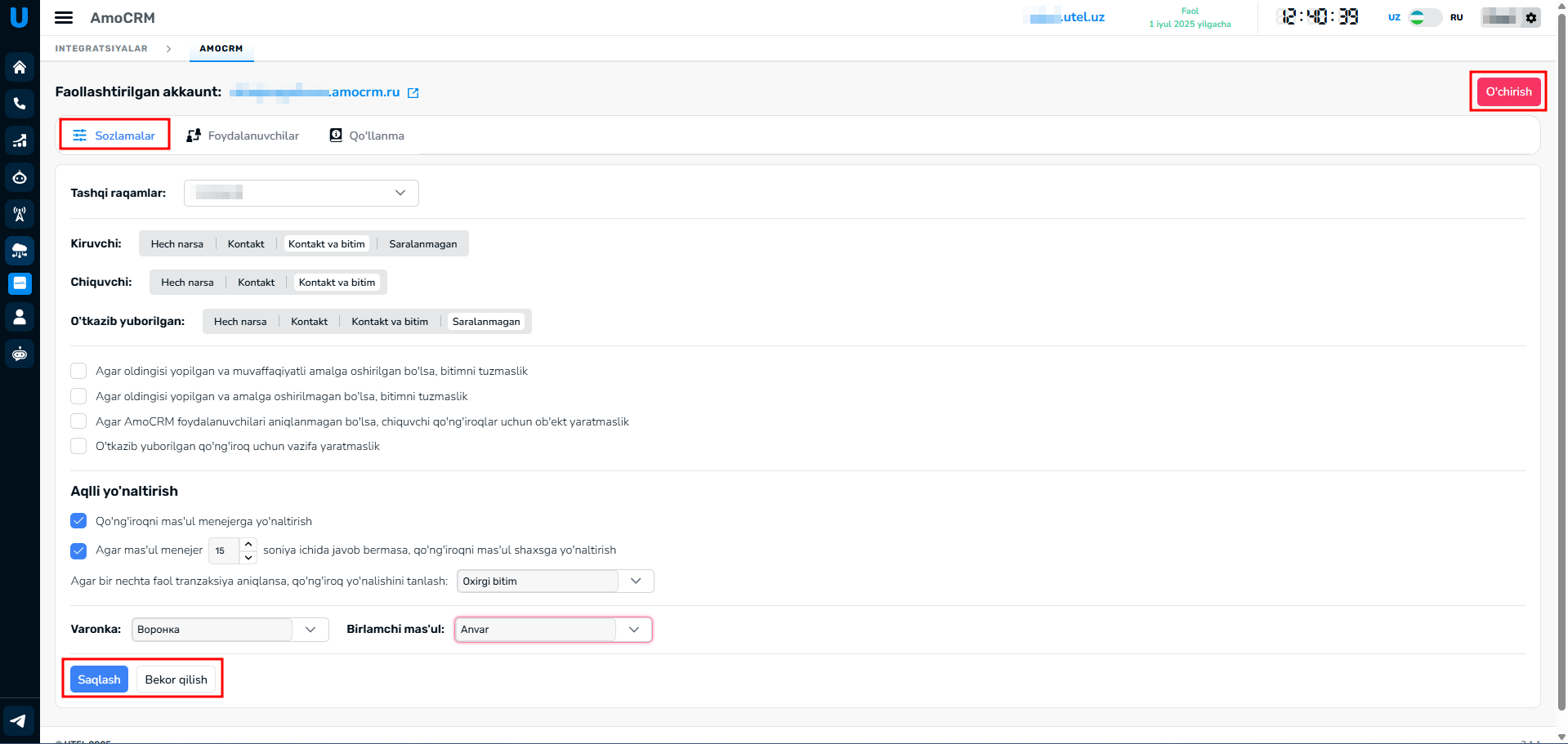
Task: Open external link icon beside amocrm.ru account
Action: [x=413, y=93]
